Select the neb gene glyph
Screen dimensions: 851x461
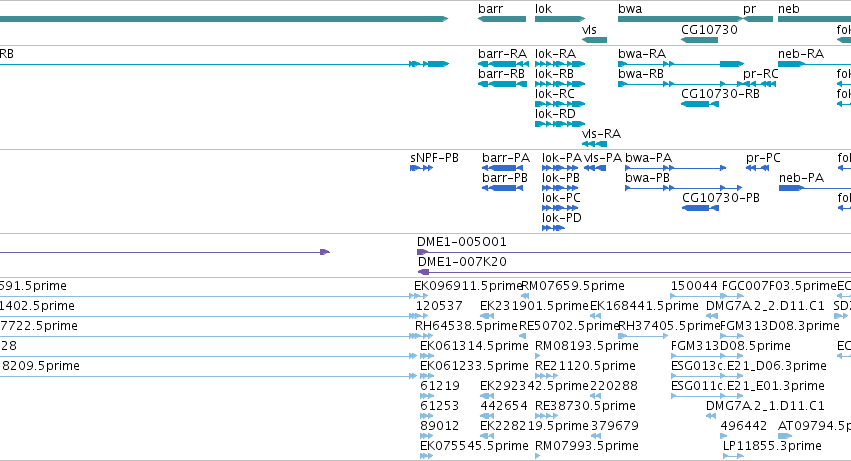click(814, 19)
